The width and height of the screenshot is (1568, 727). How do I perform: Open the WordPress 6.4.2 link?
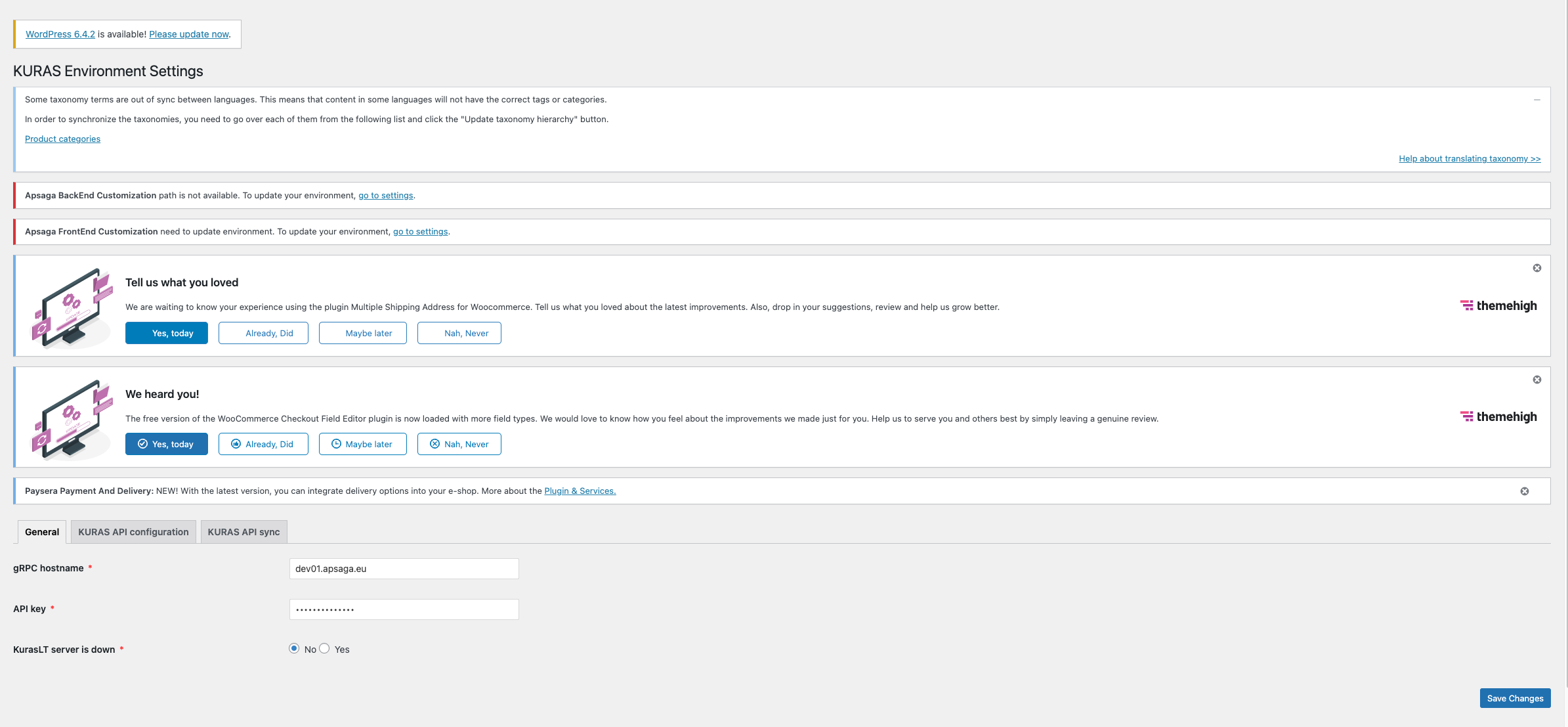pos(60,34)
